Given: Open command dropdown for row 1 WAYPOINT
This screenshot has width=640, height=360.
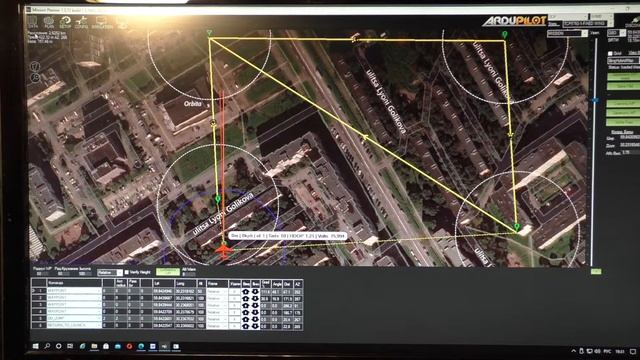Looking at the screenshot, I should pos(74,291).
